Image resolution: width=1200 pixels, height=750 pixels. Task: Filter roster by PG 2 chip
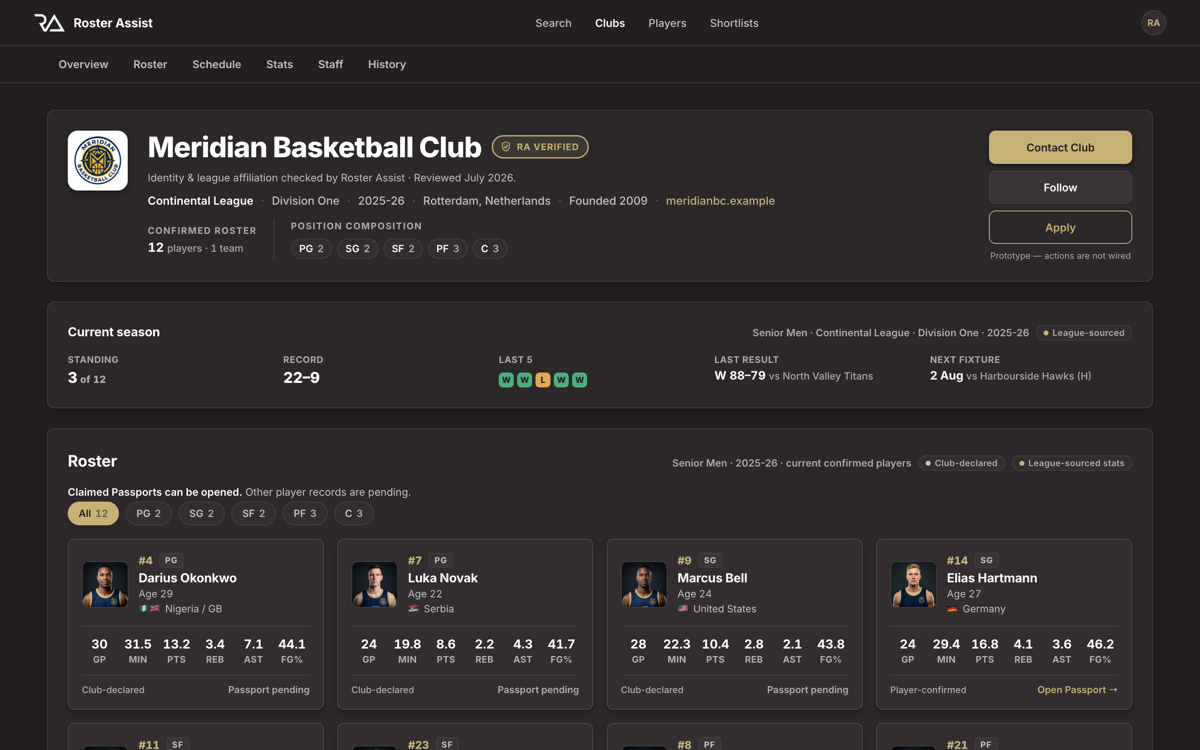tap(148, 513)
